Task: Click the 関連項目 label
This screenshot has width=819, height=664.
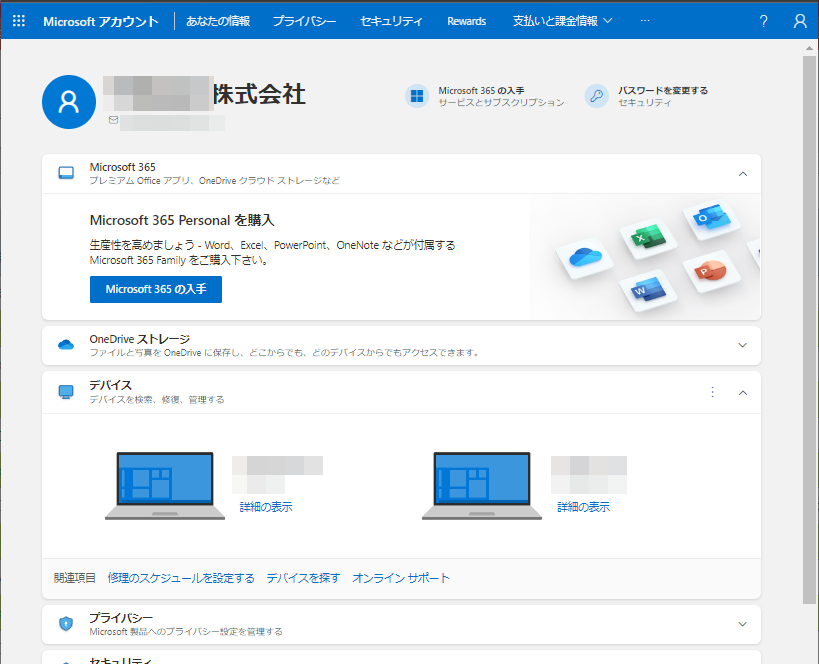Action: click(x=75, y=578)
